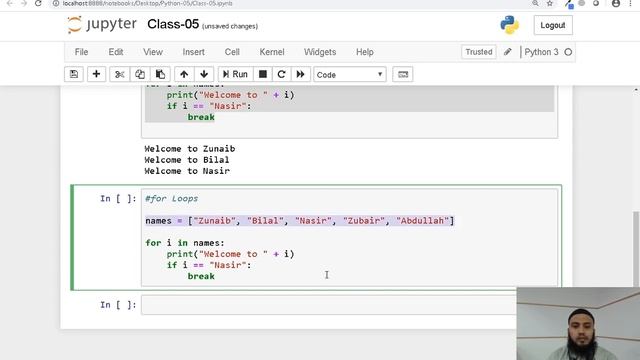Rename notebook via Class-05 title
Image resolution: width=640 pixels, height=360 pixels.
[x=173, y=24]
